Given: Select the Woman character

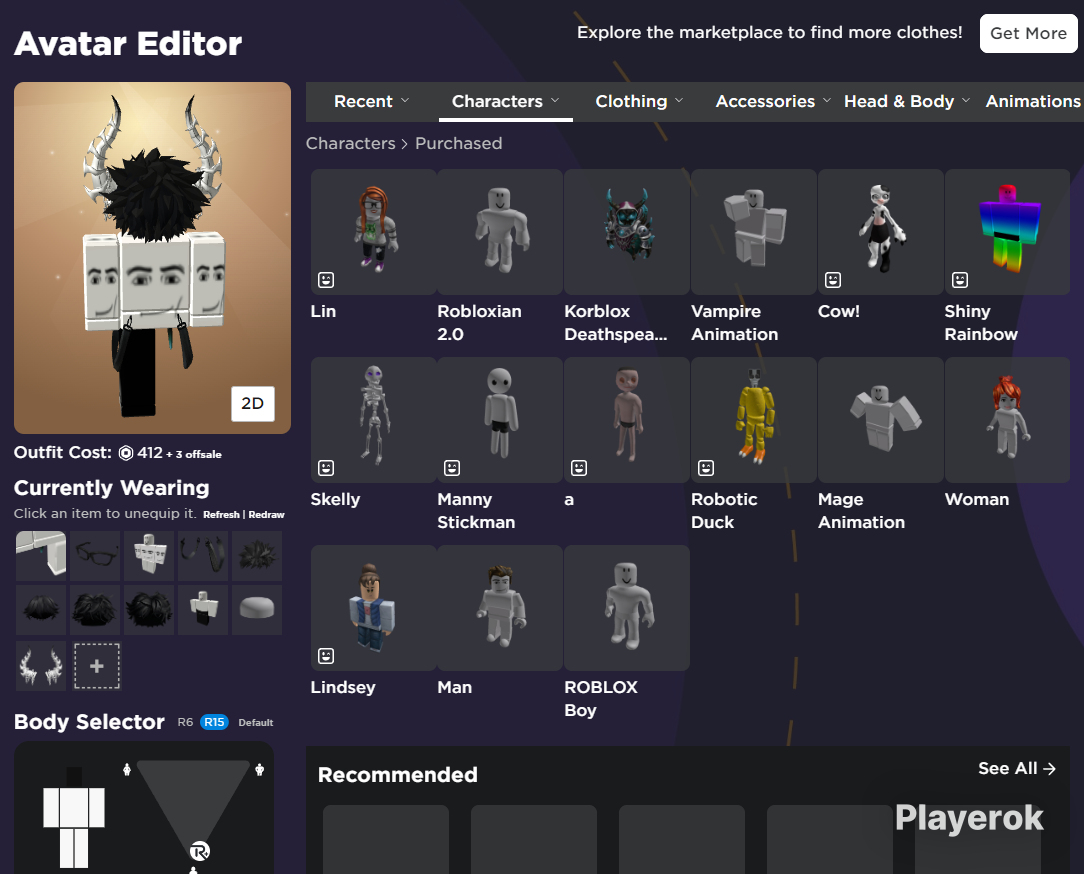Looking at the screenshot, I should click(1007, 420).
